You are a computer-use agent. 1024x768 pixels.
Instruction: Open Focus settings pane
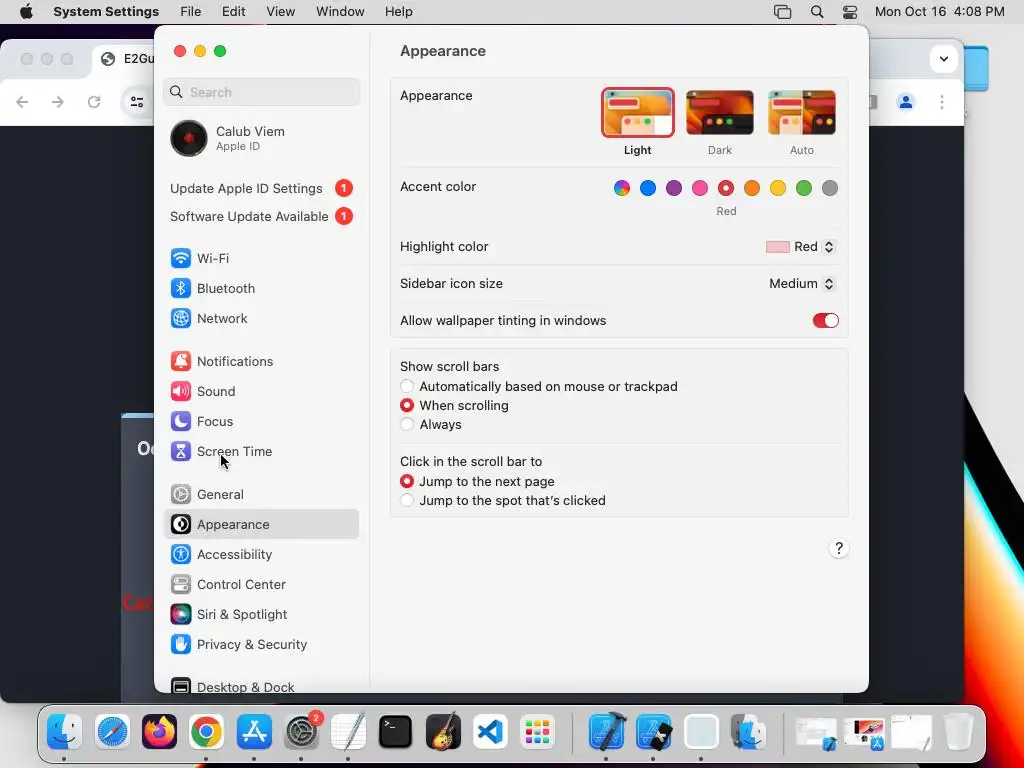pyautogui.click(x=261, y=421)
